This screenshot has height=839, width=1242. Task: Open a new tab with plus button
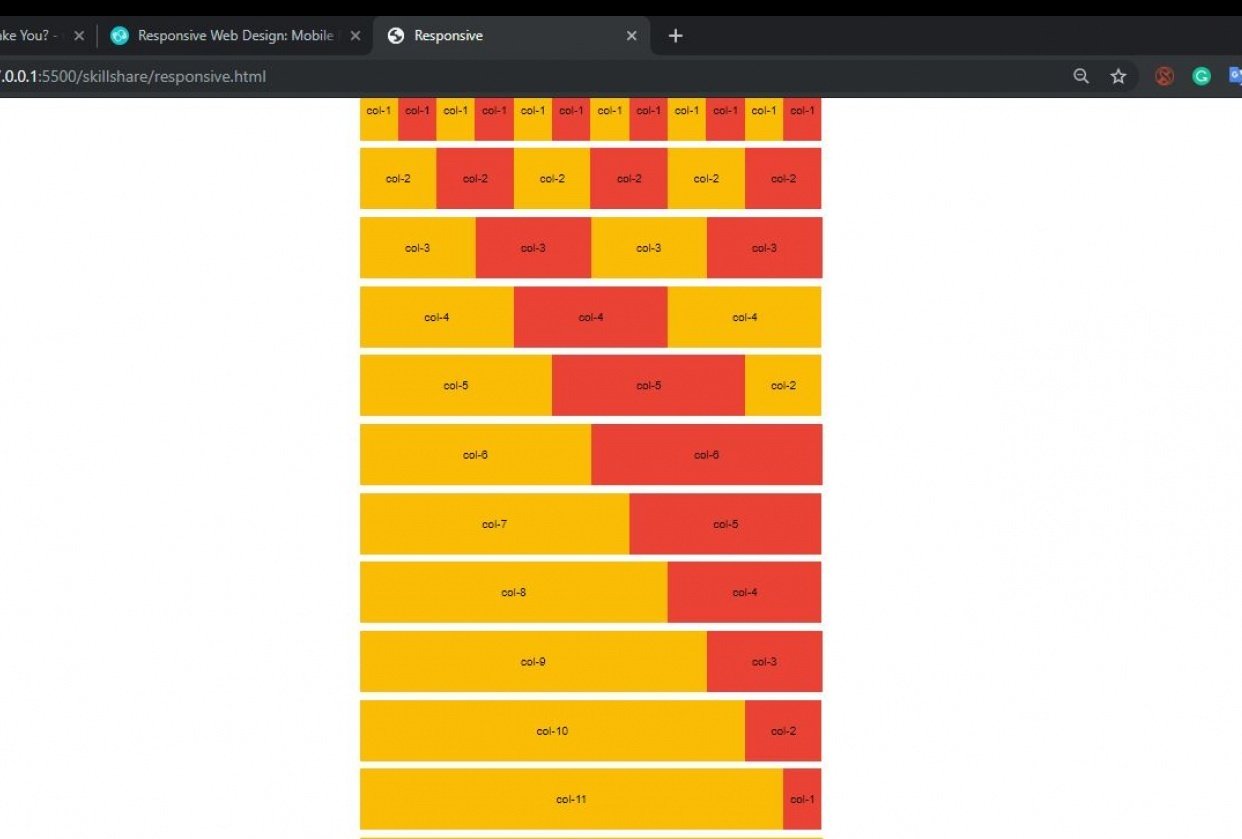pyautogui.click(x=675, y=36)
